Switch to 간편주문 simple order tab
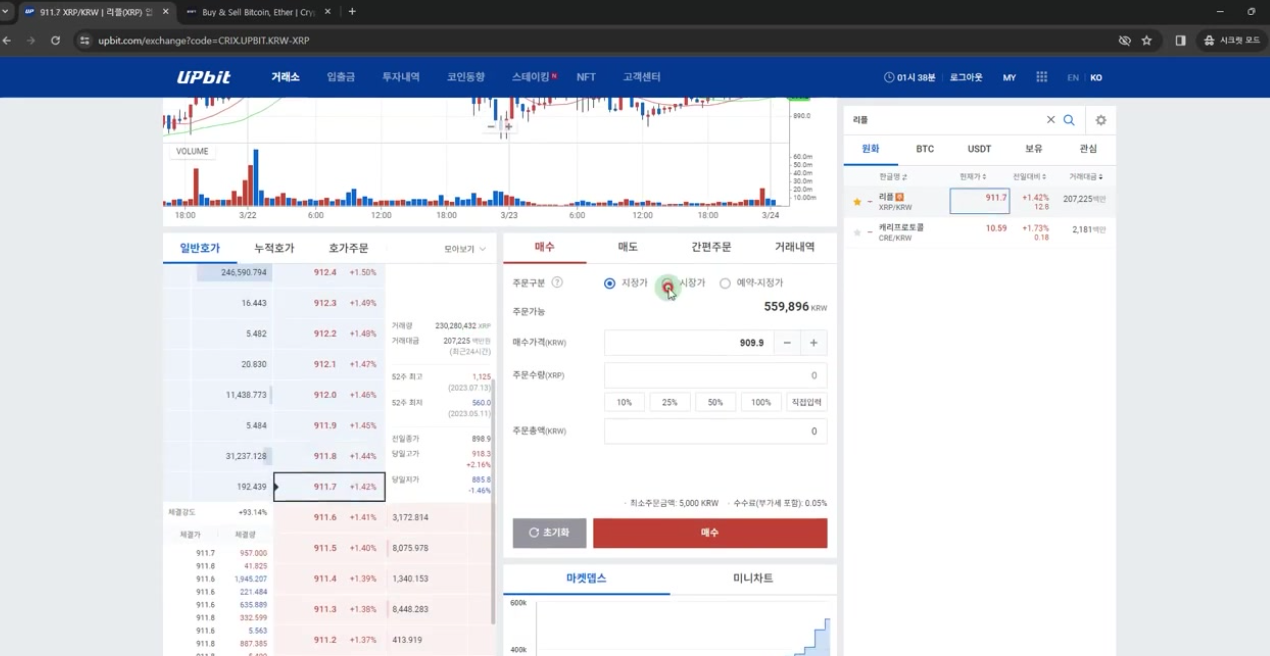 tap(711, 247)
